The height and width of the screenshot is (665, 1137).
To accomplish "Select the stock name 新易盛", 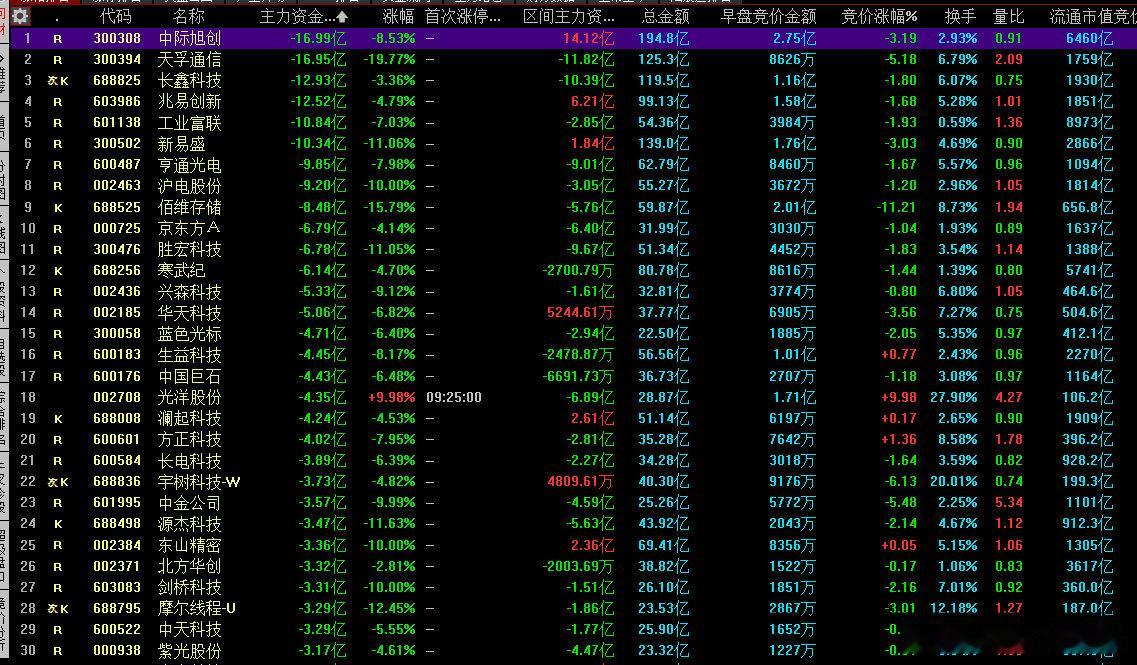I will [181, 144].
